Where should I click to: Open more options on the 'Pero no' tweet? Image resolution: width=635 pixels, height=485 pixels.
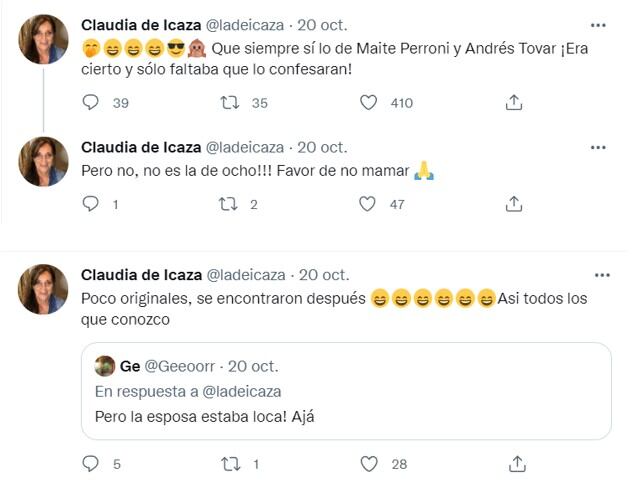click(x=598, y=147)
